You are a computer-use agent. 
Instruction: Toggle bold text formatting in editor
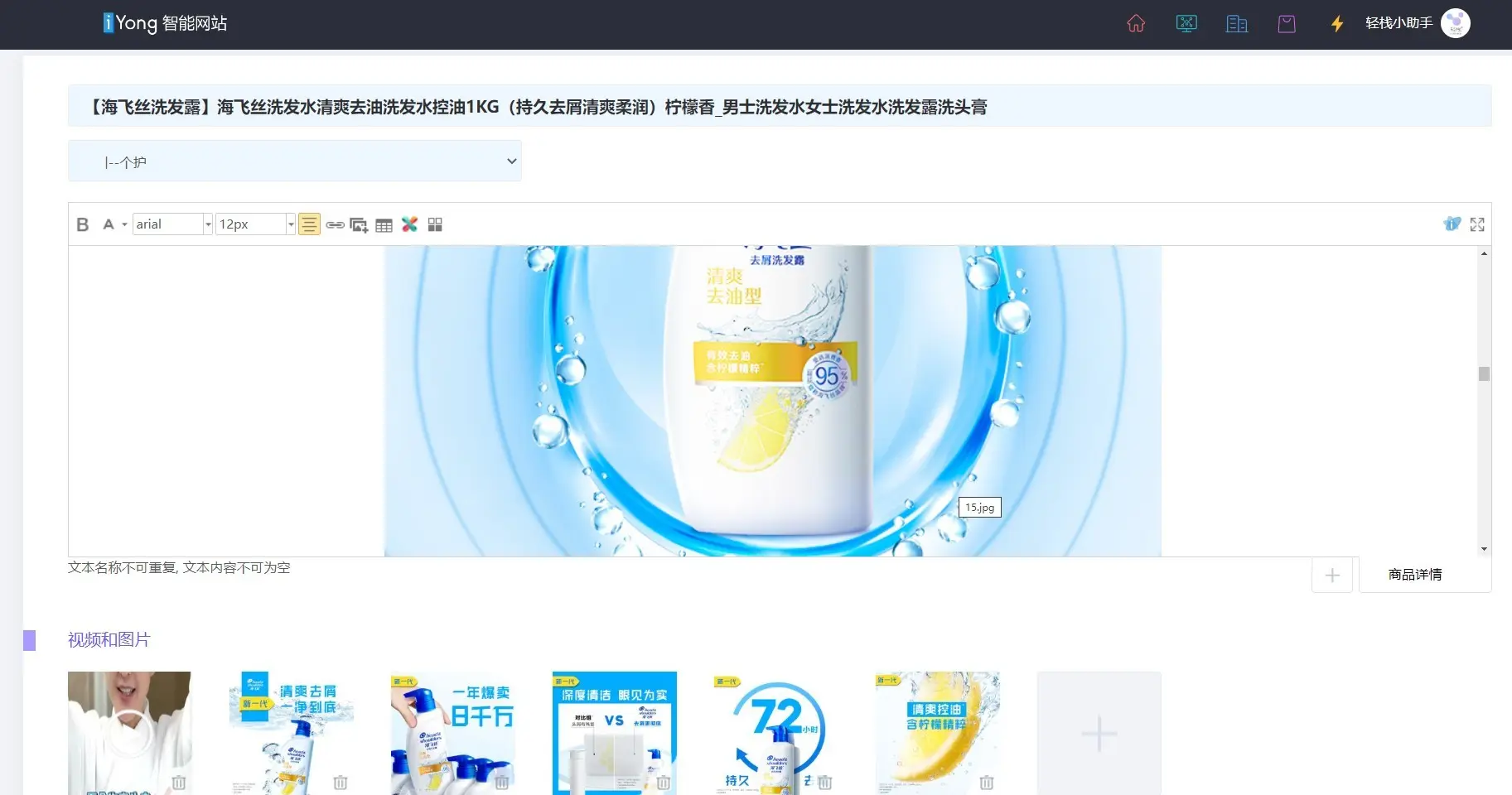(82, 224)
